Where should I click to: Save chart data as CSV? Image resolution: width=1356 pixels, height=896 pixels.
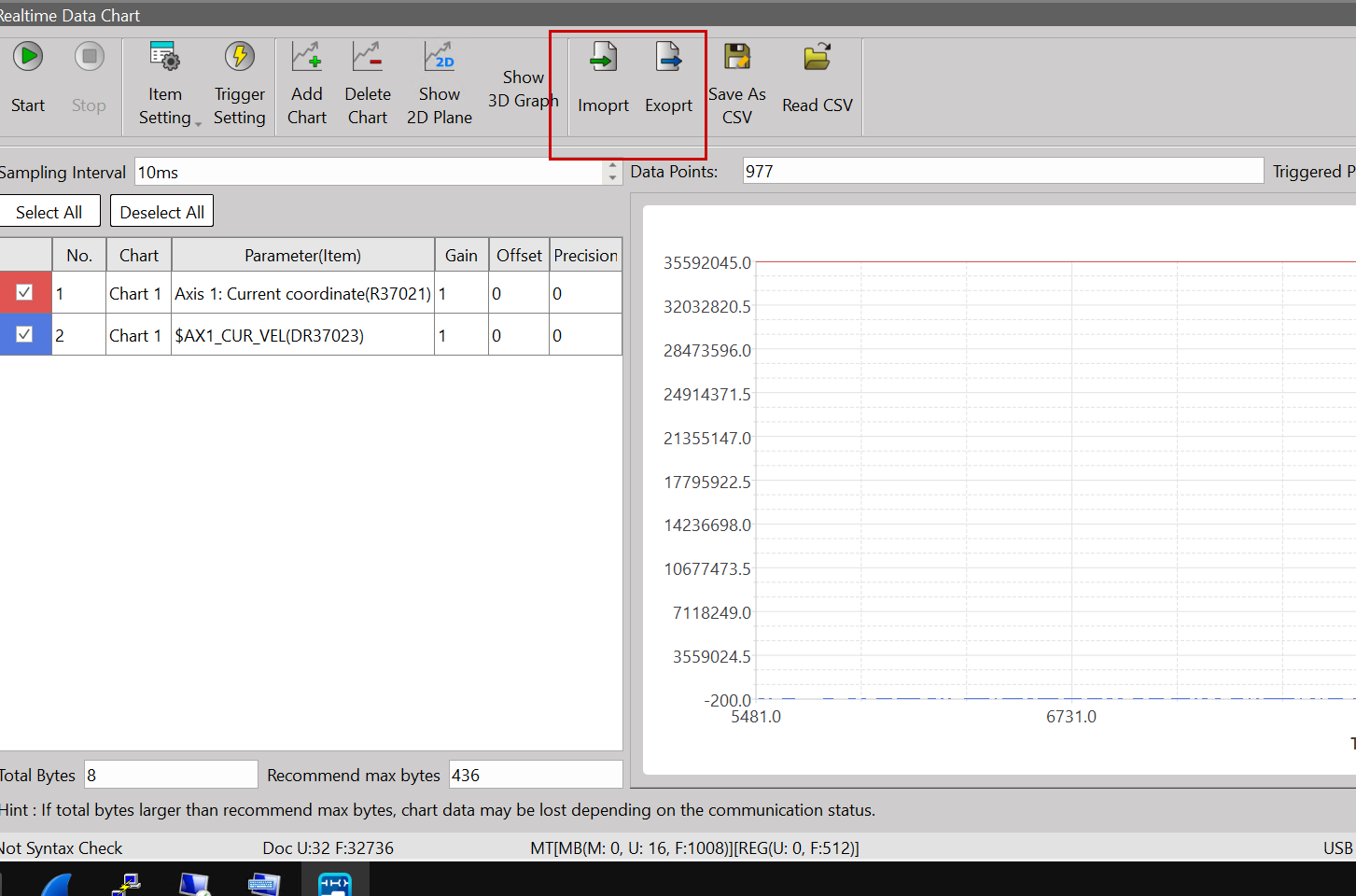[x=737, y=58]
